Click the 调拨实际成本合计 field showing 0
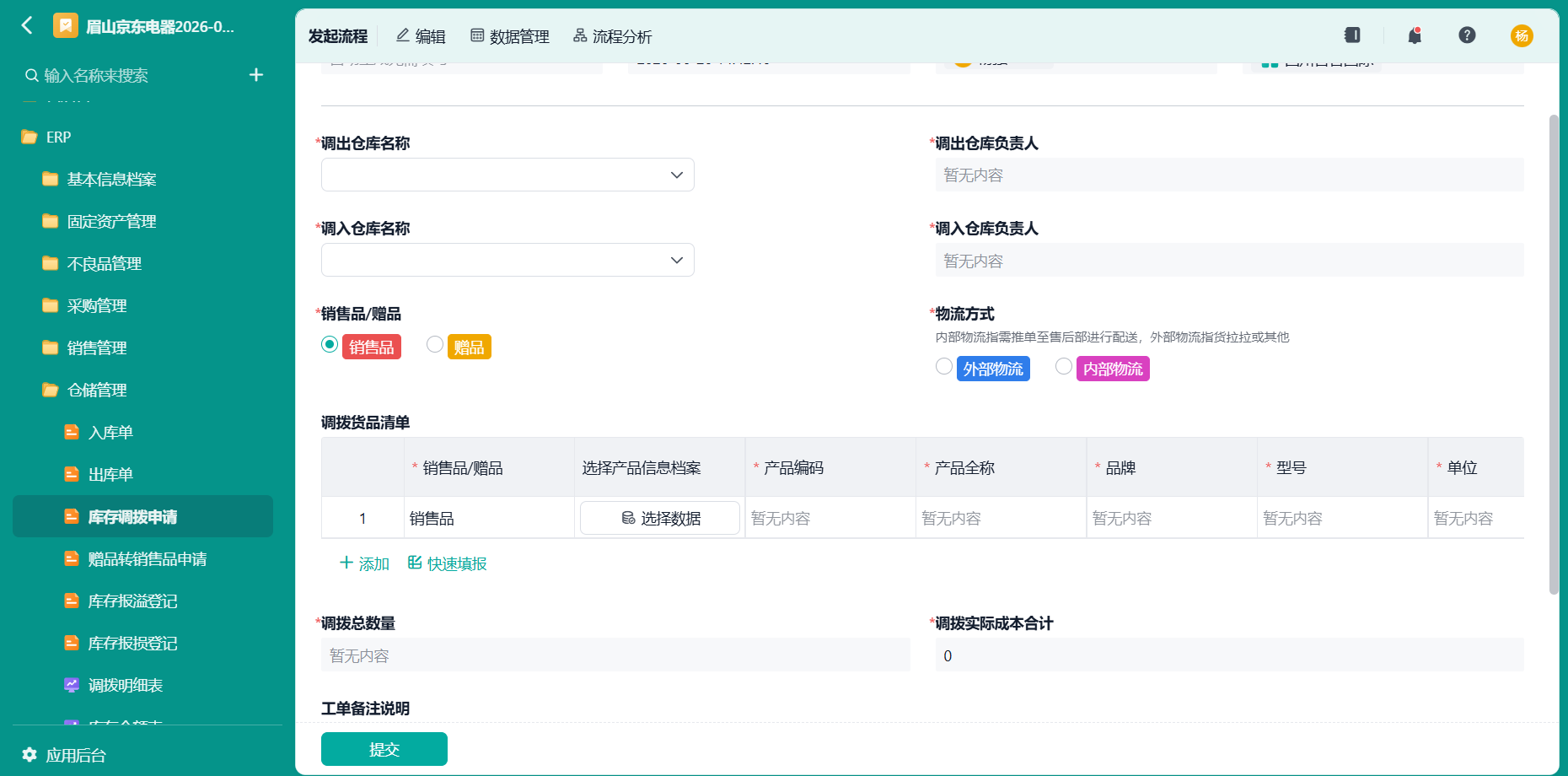 (x=1229, y=655)
